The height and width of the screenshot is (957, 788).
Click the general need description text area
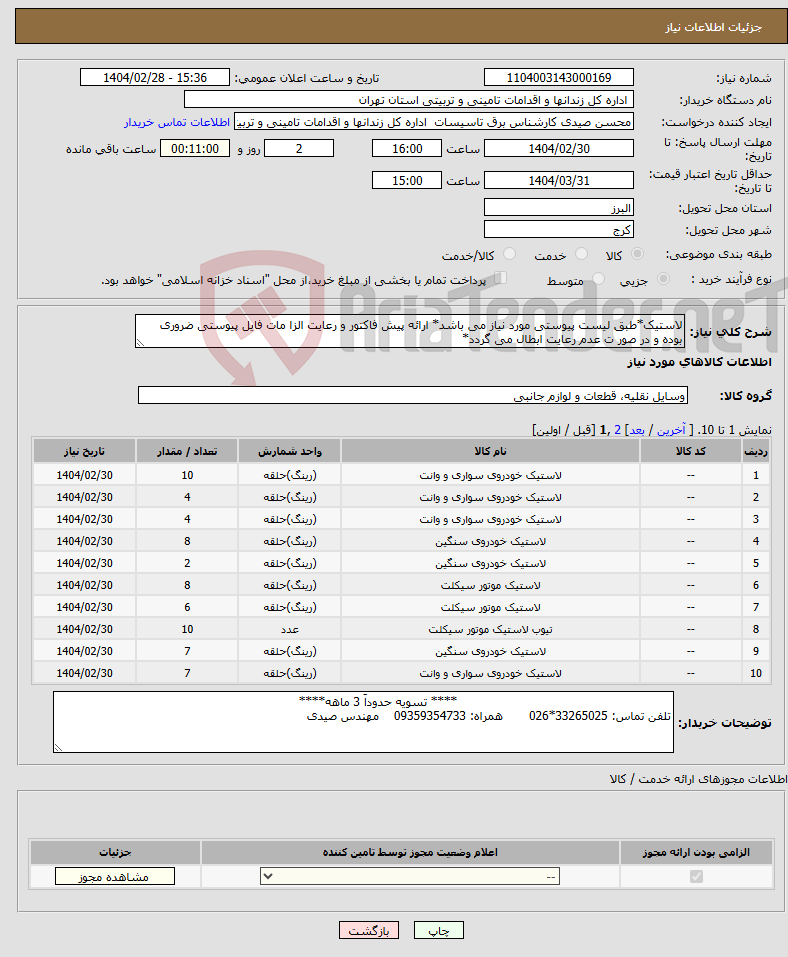tap(410, 331)
